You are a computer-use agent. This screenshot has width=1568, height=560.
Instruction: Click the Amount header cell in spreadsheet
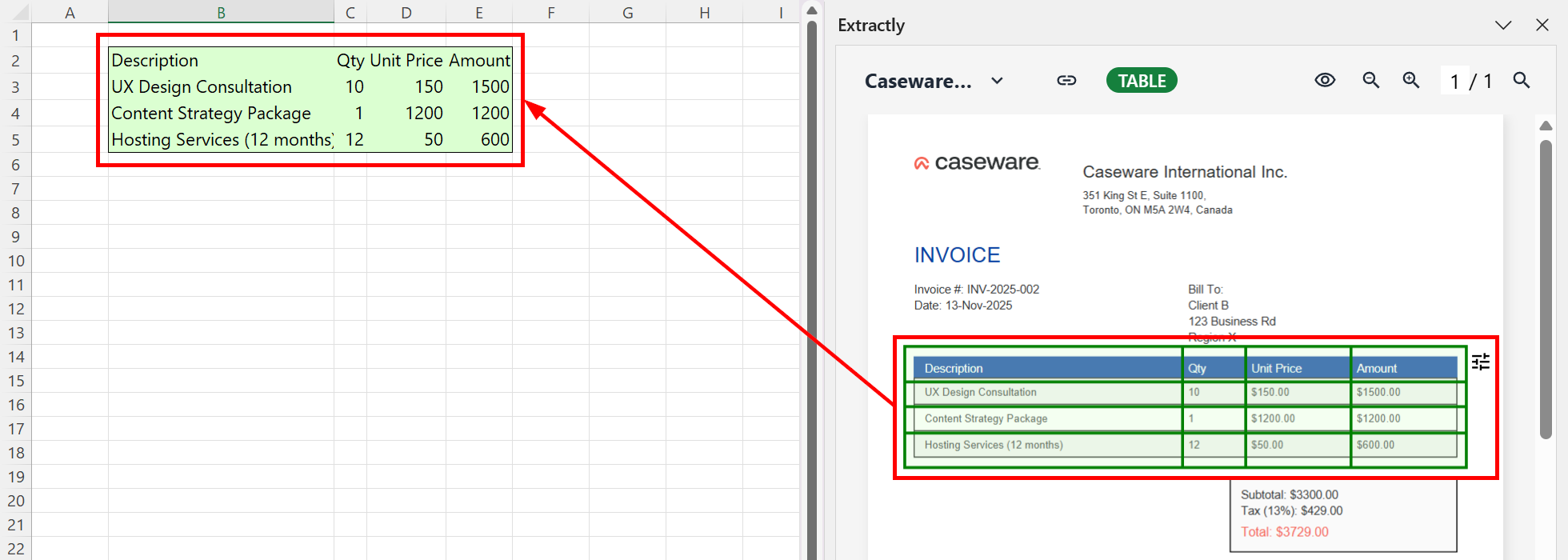[479, 61]
